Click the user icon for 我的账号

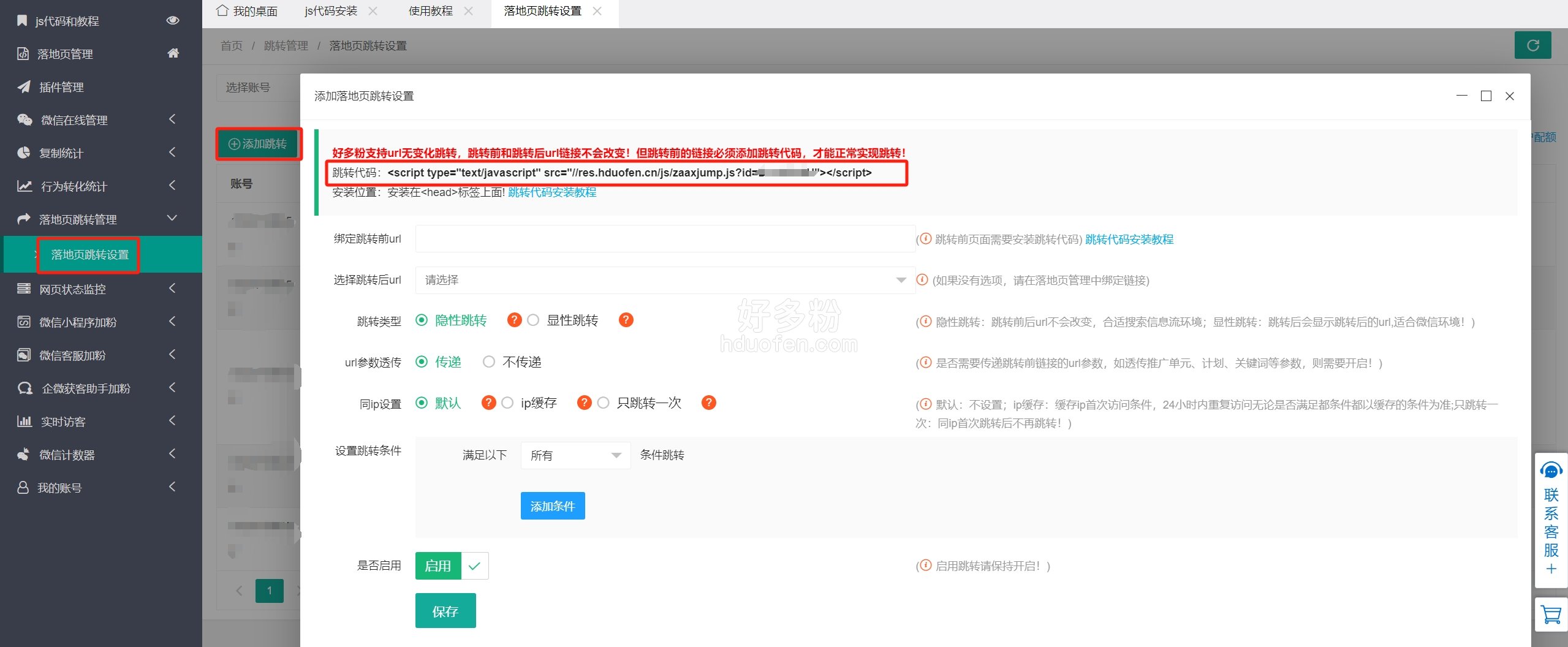23,487
